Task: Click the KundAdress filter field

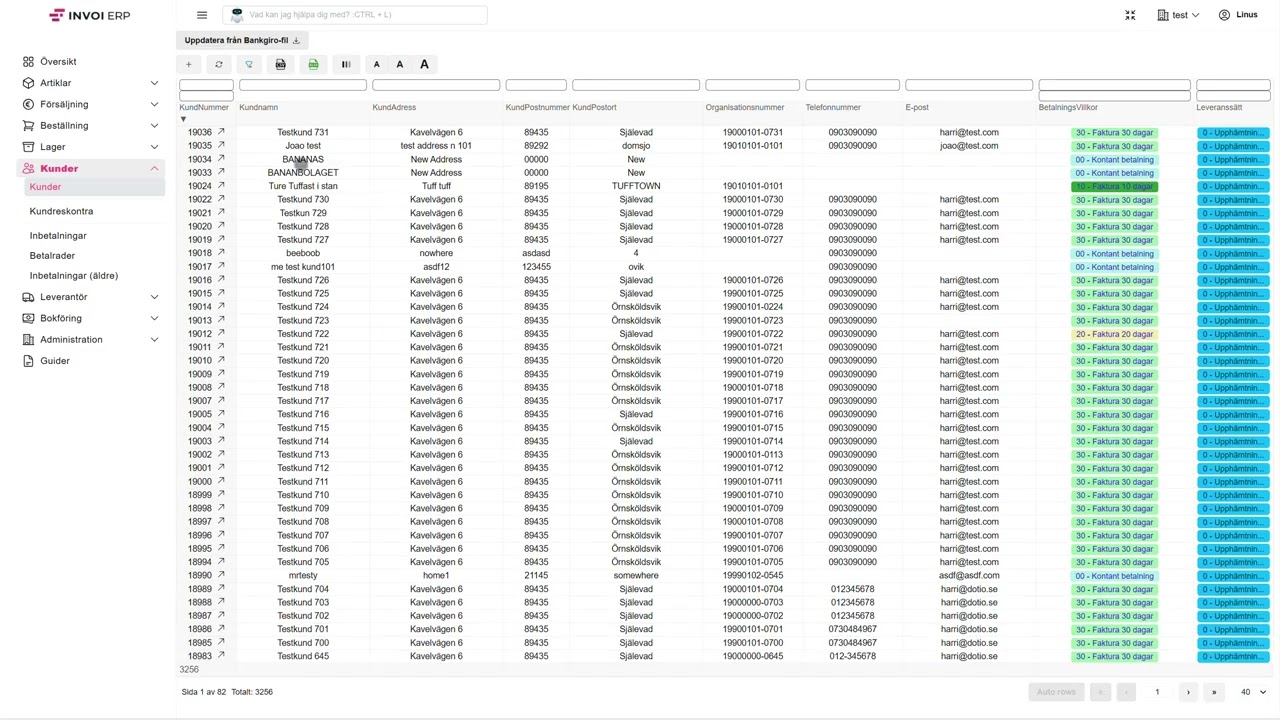Action: point(436,85)
